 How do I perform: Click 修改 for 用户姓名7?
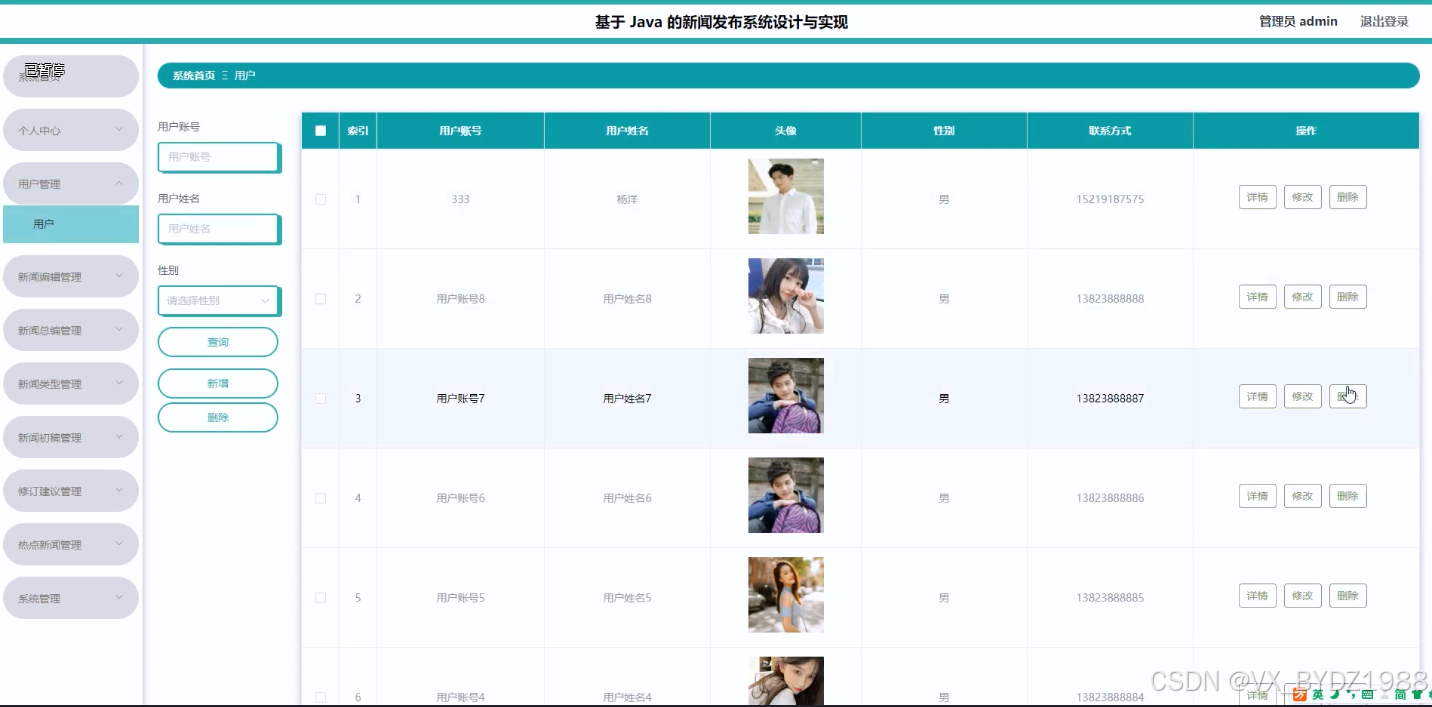click(1302, 397)
